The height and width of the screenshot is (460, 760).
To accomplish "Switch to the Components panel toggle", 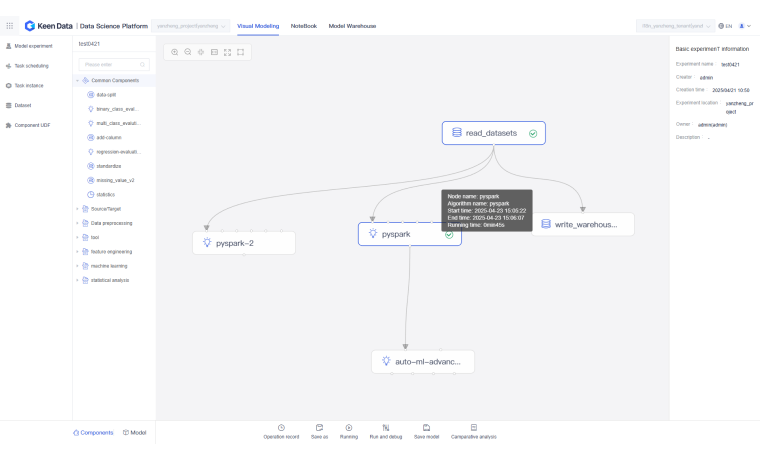I will tap(93, 432).
